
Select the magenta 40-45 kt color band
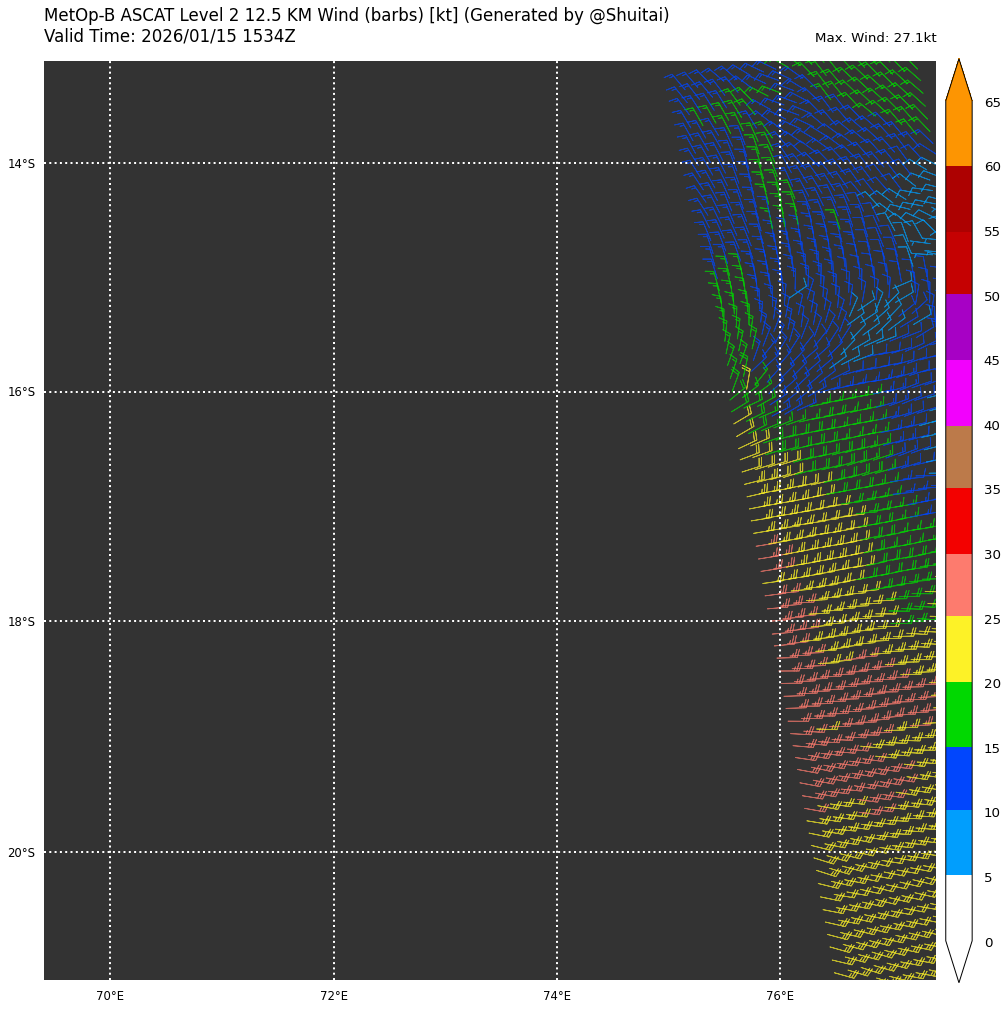[x=958, y=392]
